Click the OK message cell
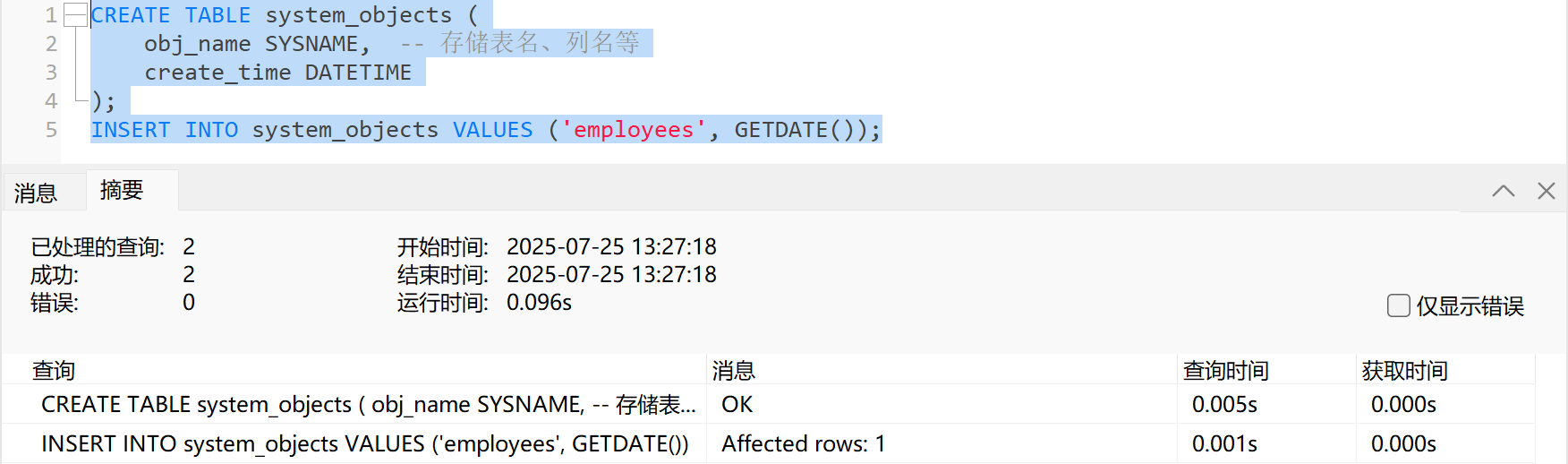Screen dimensions: 1568x464 [x=737, y=405]
